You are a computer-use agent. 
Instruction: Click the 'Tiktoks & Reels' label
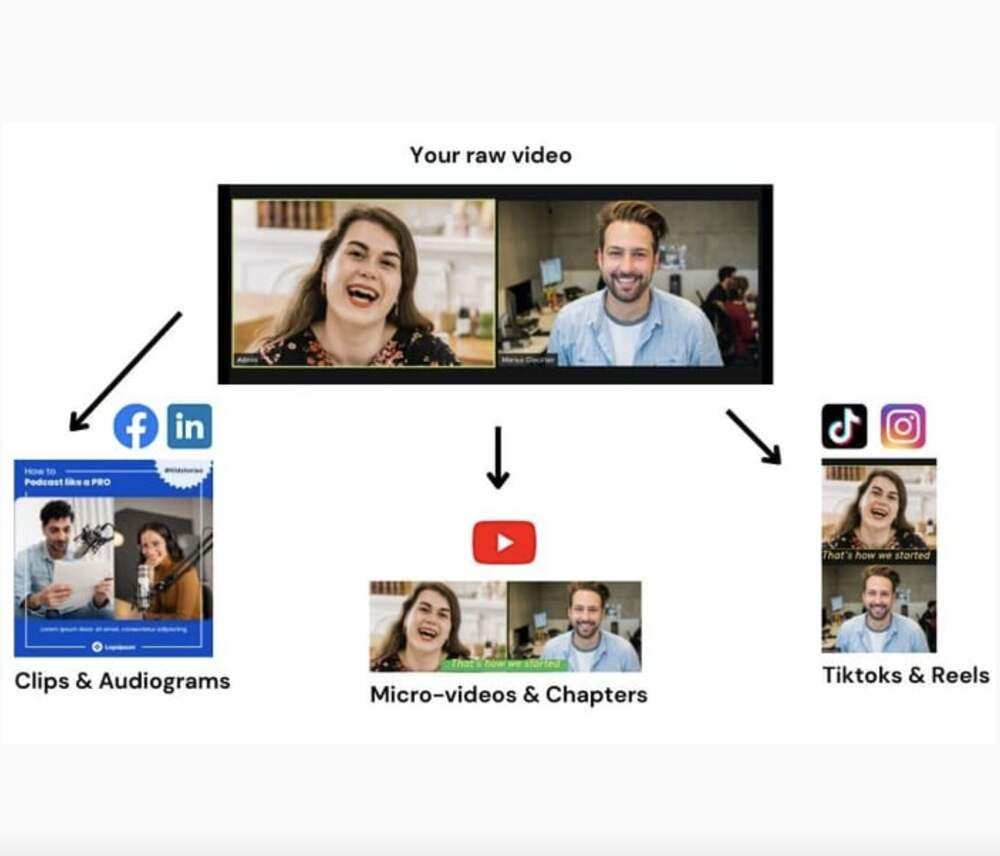point(906,675)
